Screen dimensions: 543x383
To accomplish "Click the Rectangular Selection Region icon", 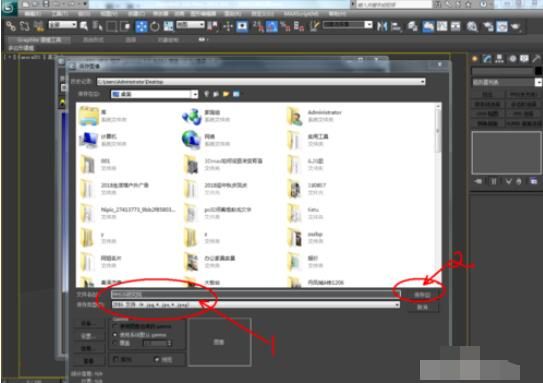I will (x=112, y=26).
